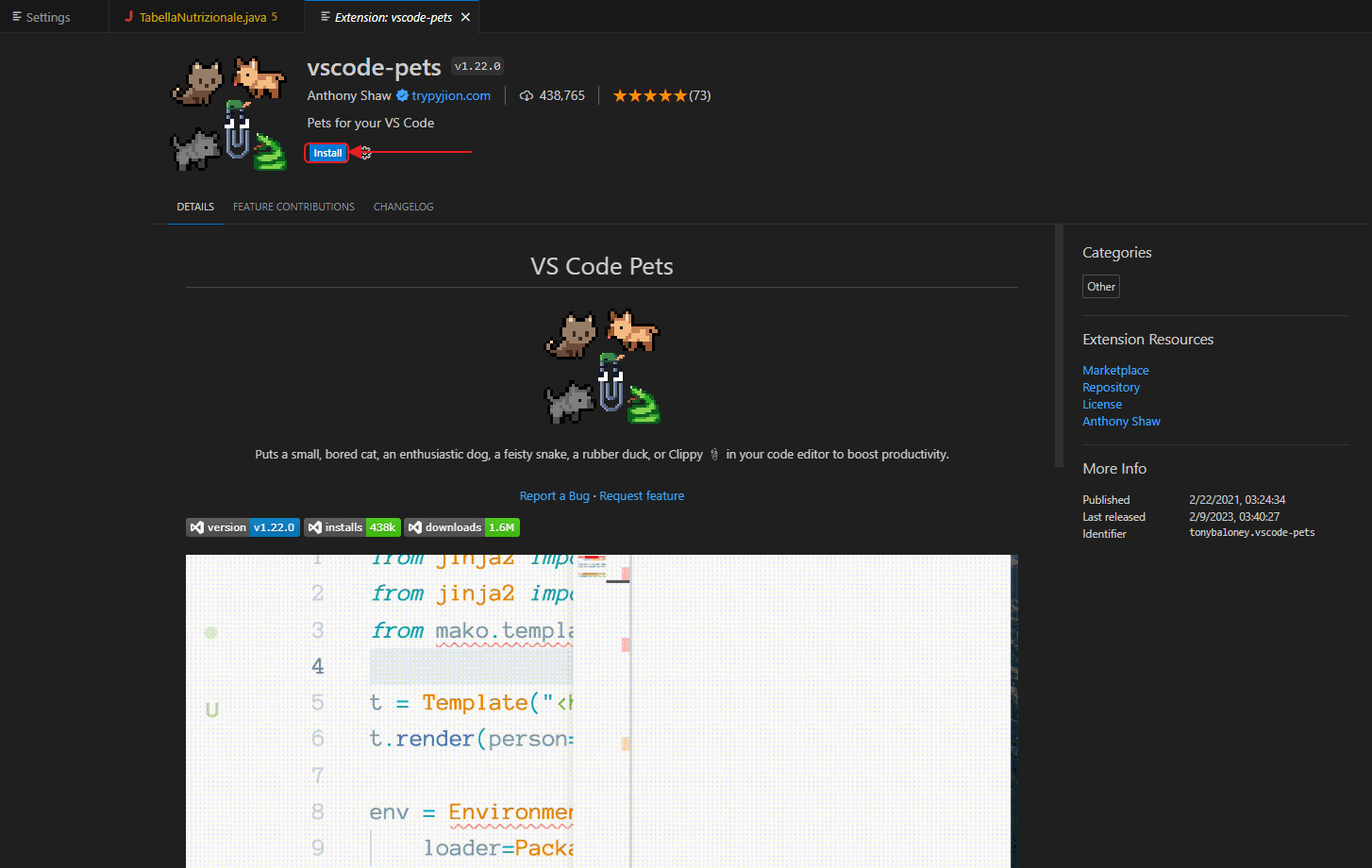Open the FEATURE CONTRIBUTIONS tab
The width and height of the screenshot is (1372, 868).
(294, 207)
